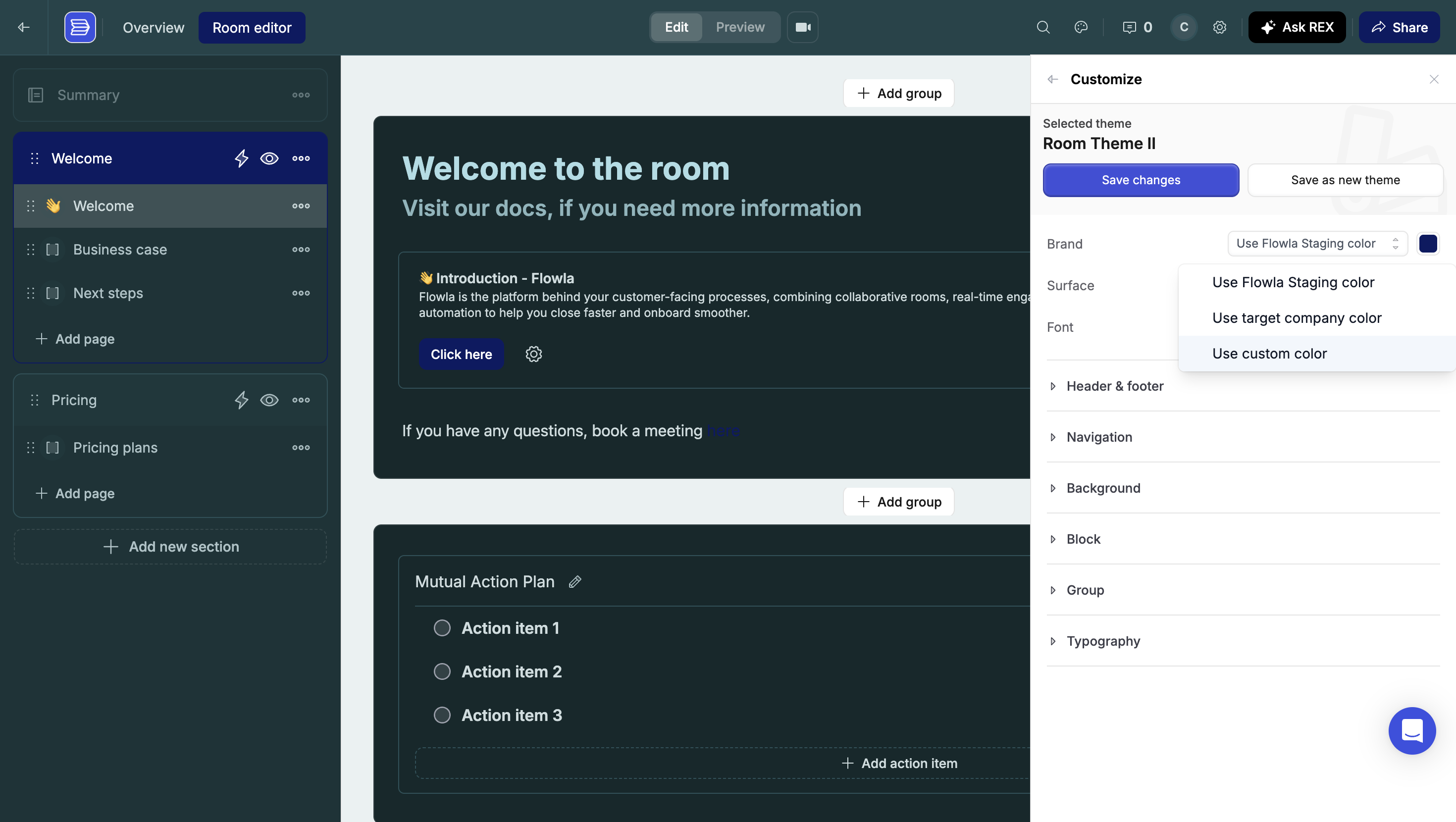Check the Action item 3 circle
The width and height of the screenshot is (1456, 822).
(x=442, y=715)
